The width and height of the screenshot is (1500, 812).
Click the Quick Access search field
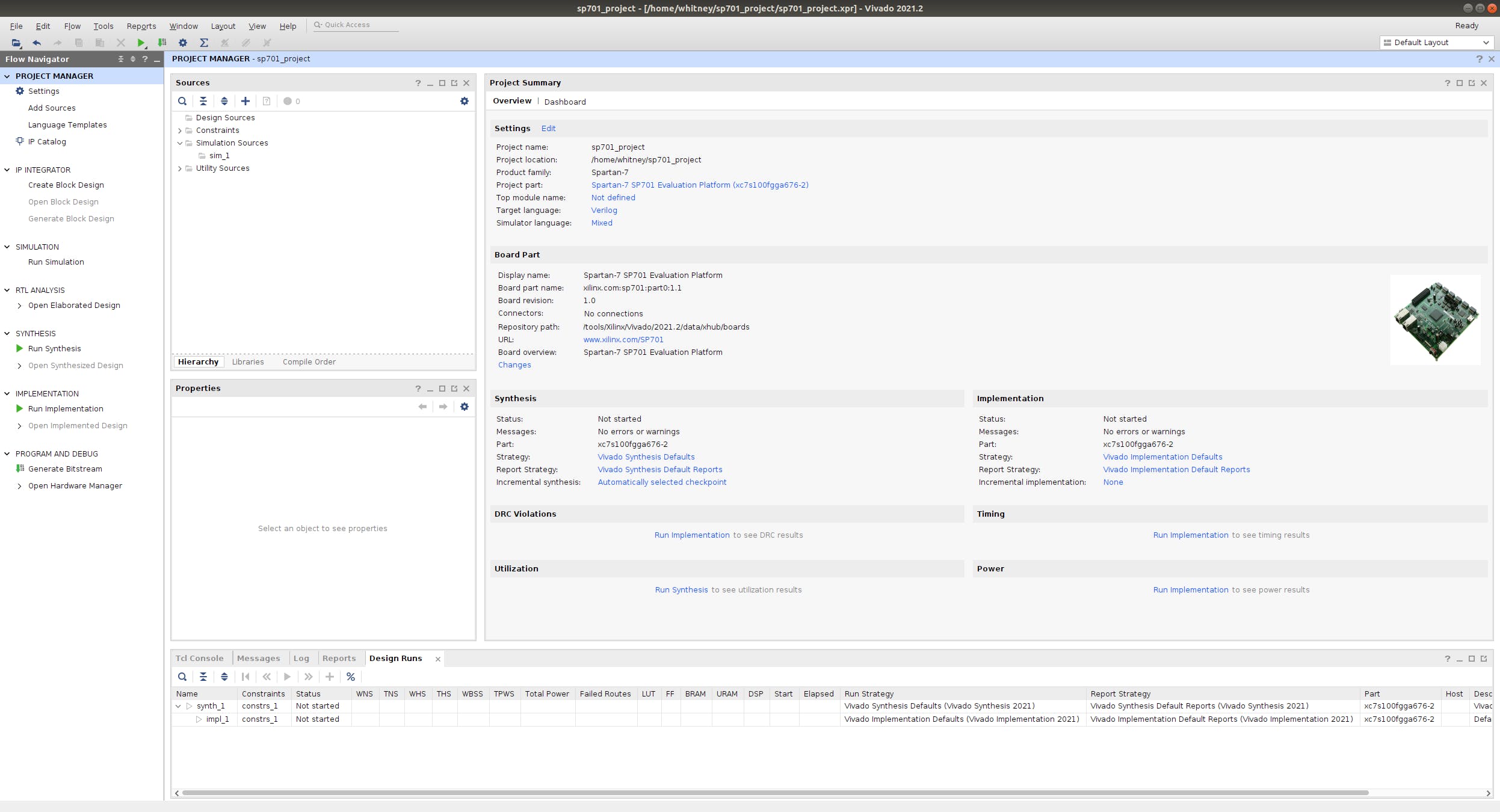(x=356, y=25)
